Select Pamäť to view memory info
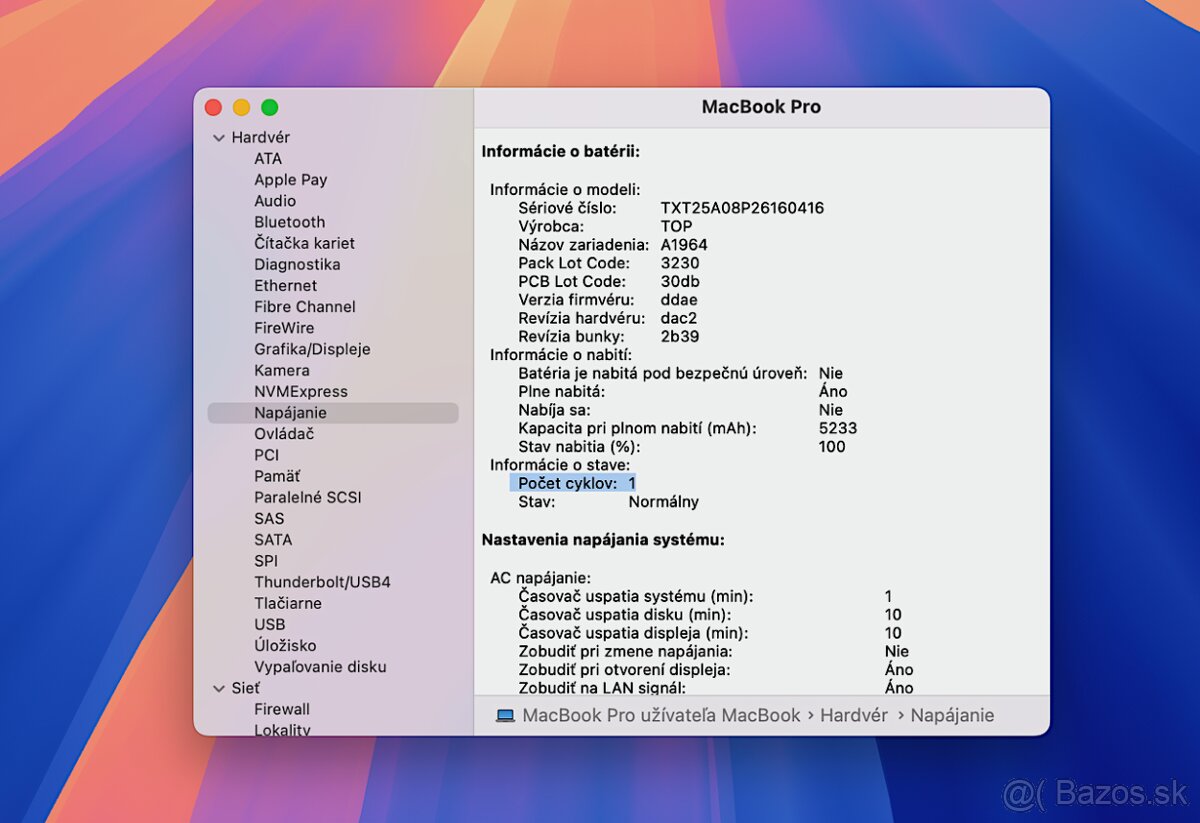 tap(277, 475)
